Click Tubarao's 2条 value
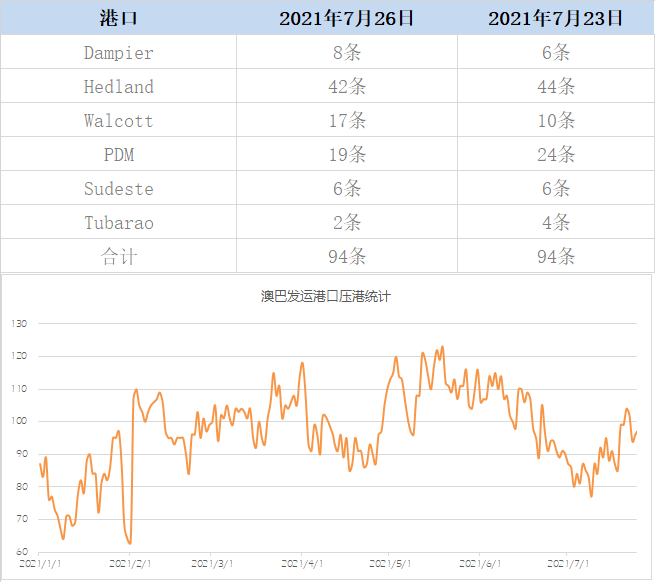The image size is (655, 582). point(347,223)
